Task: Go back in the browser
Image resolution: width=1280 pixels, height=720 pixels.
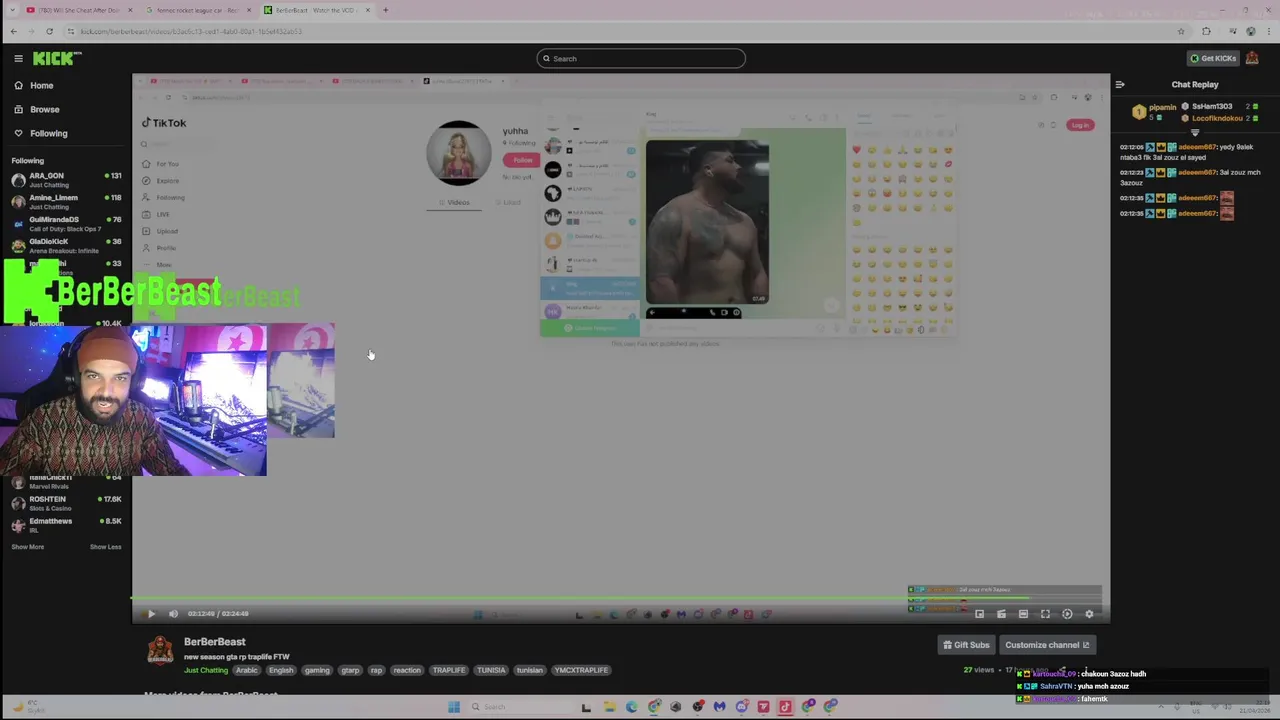Action: [x=14, y=31]
